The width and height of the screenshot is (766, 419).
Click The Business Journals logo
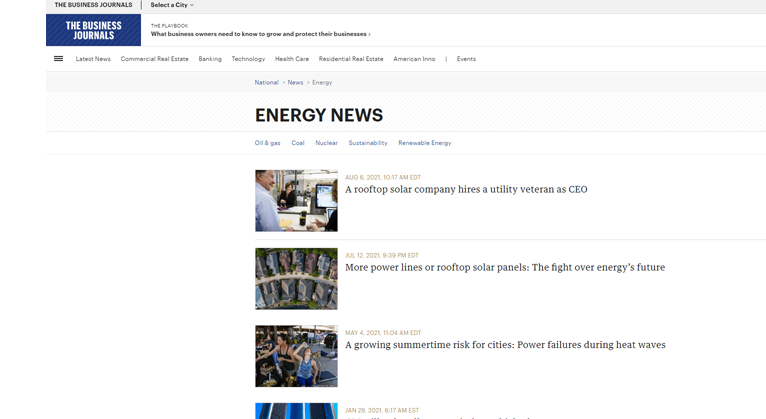(x=93, y=30)
